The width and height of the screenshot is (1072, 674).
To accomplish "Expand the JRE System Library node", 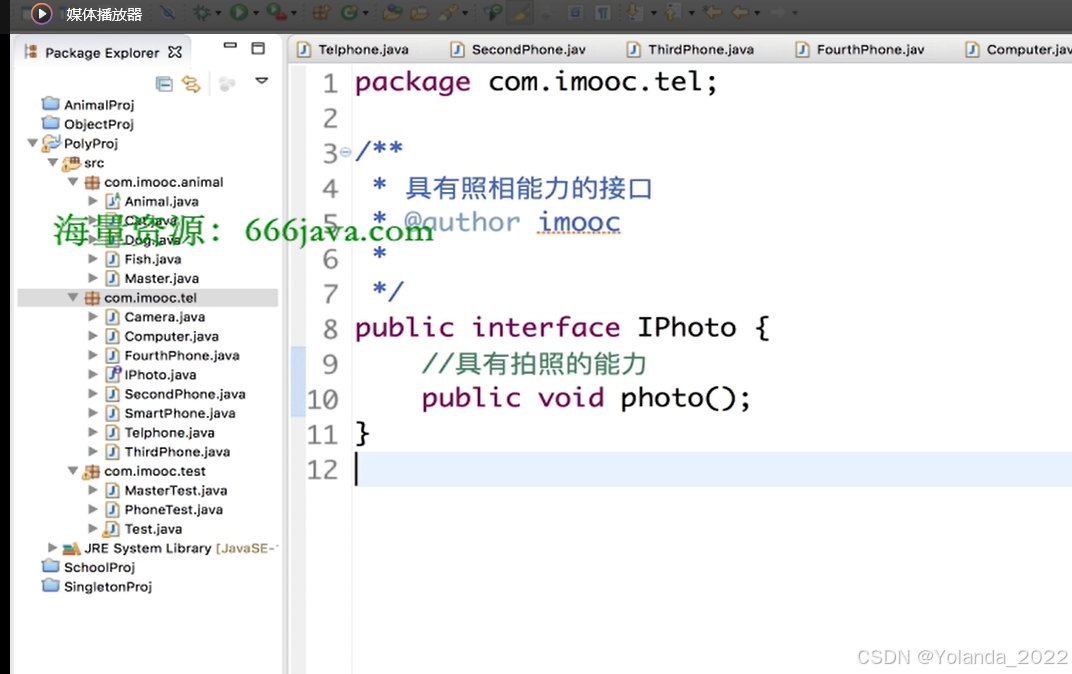I will pos(53,548).
